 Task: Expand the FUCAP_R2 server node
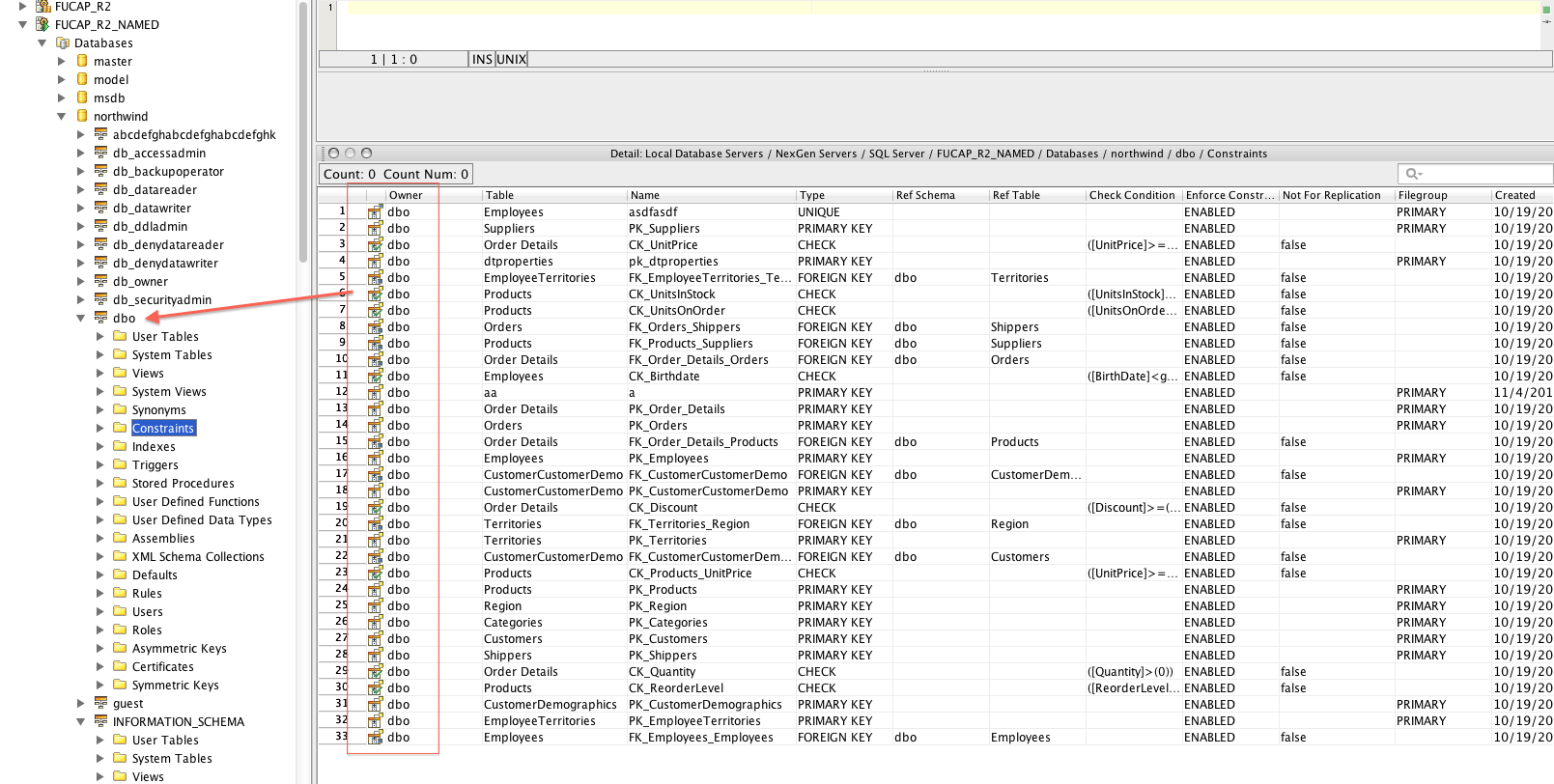[x=23, y=6]
